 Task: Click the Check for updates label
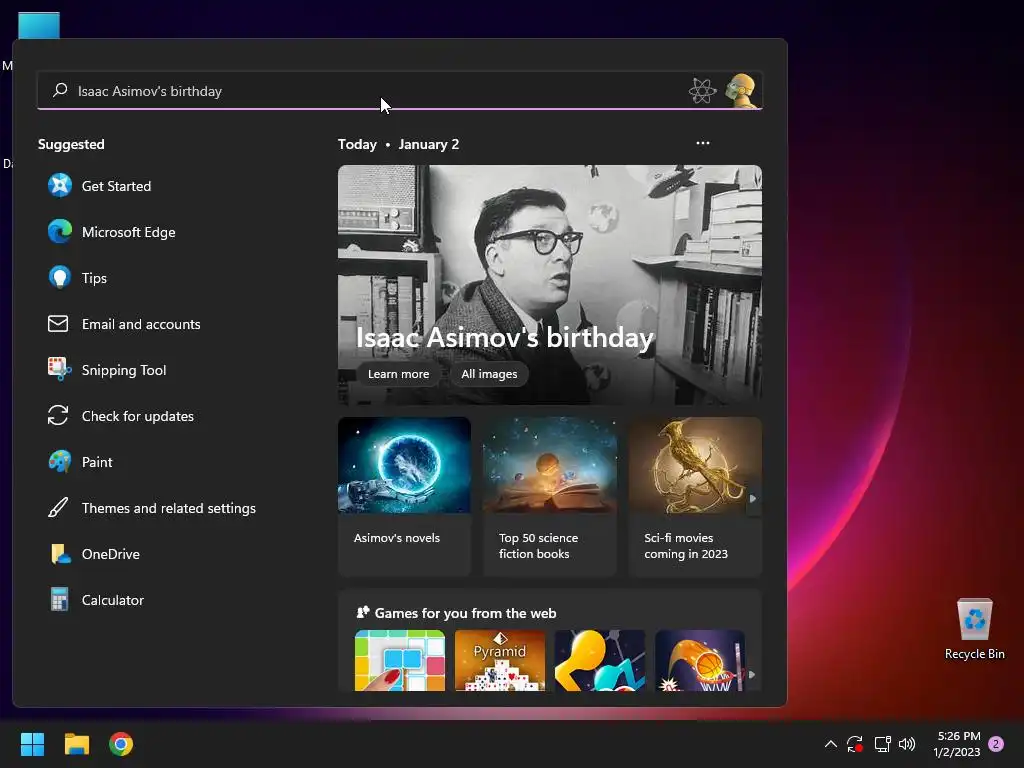point(138,416)
